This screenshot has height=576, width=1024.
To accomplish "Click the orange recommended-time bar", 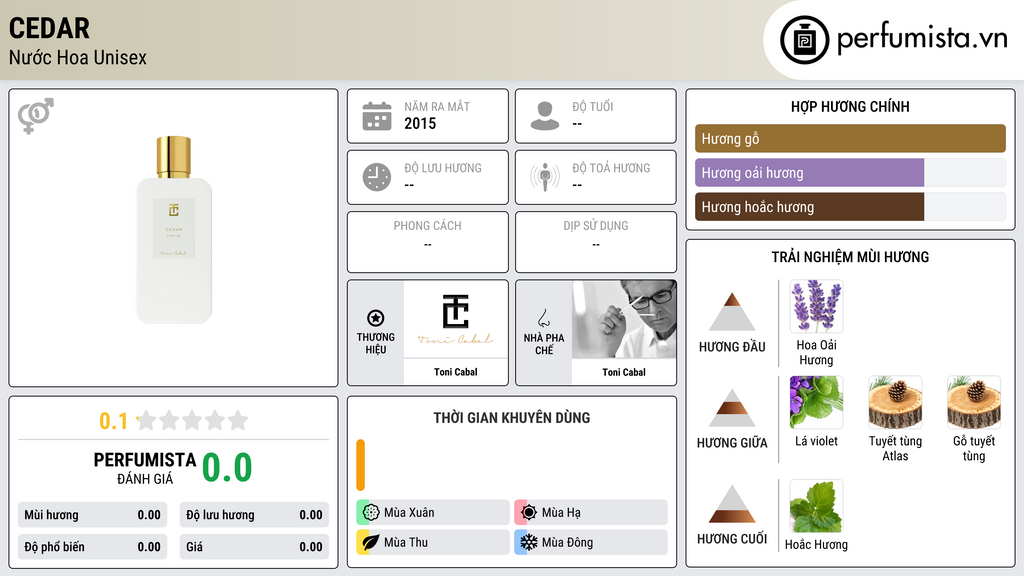I will tap(360, 465).
